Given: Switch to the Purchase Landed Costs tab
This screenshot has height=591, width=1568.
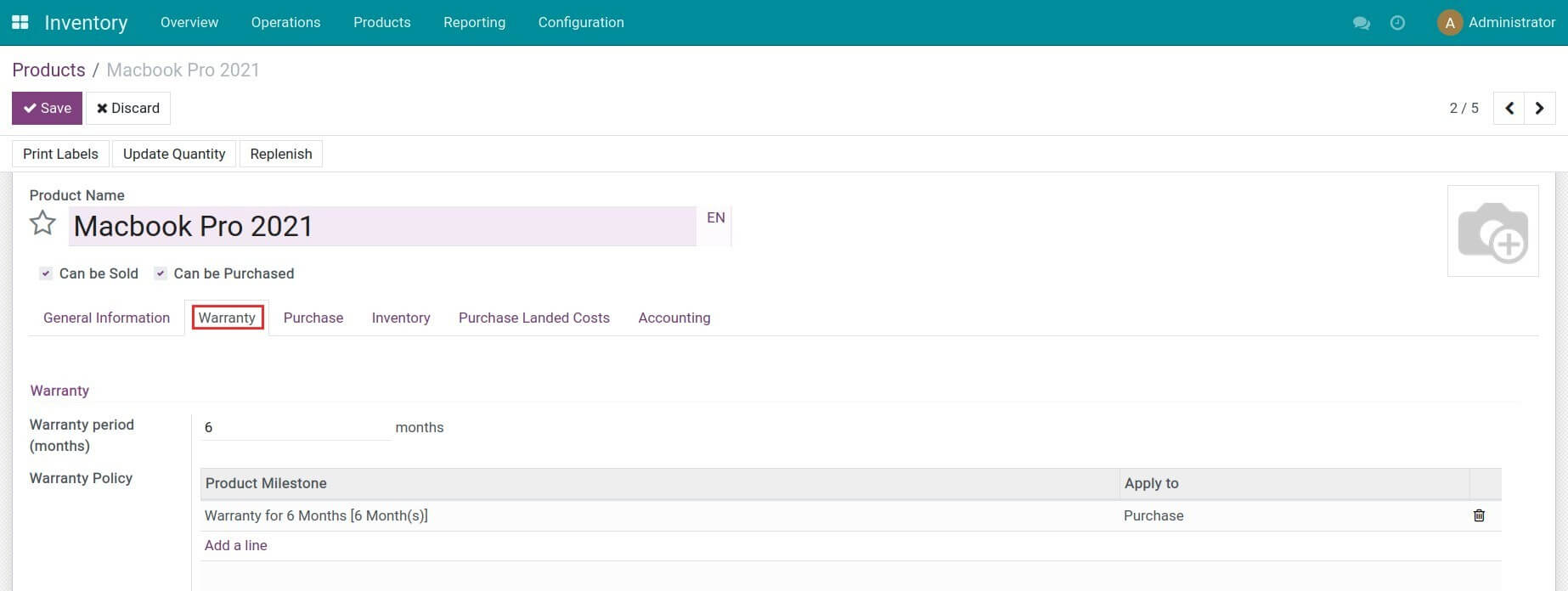Looking at the screenshot, I should (x=533, y=318).
